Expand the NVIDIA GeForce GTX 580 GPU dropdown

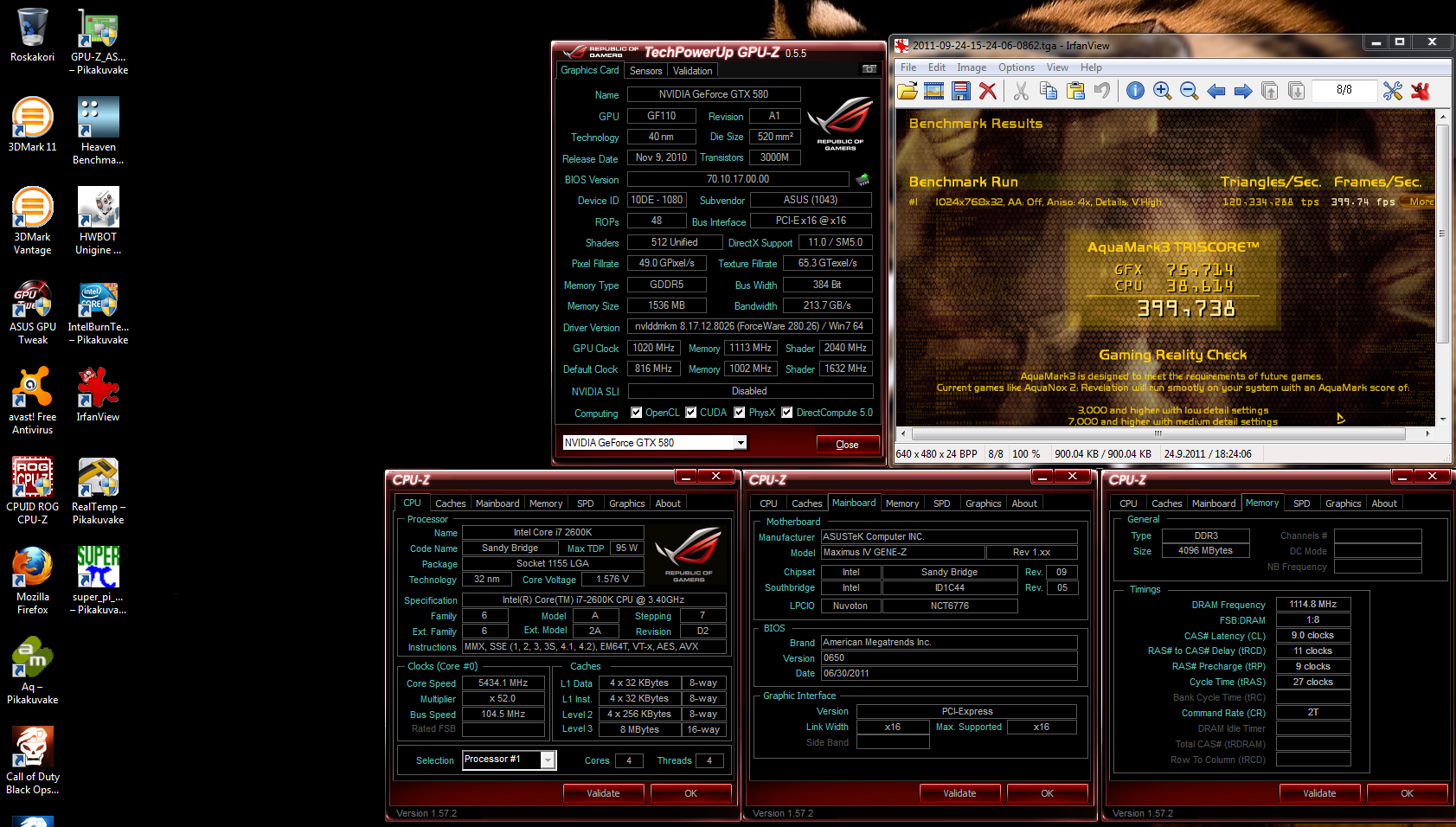point(741,443)
